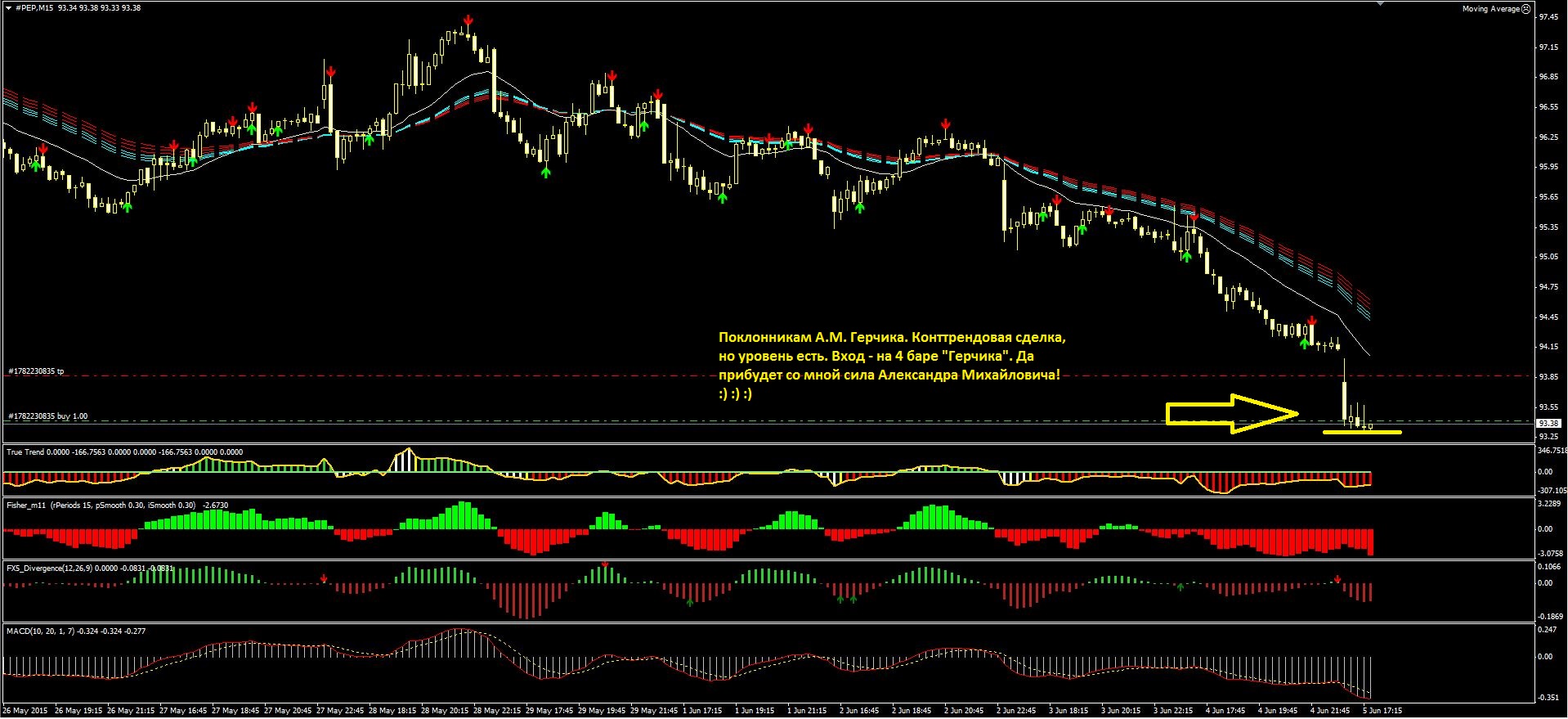Click the 93.25 price scale value
Viewport: 1568px width, 719px height.
tap(1548, 436)
